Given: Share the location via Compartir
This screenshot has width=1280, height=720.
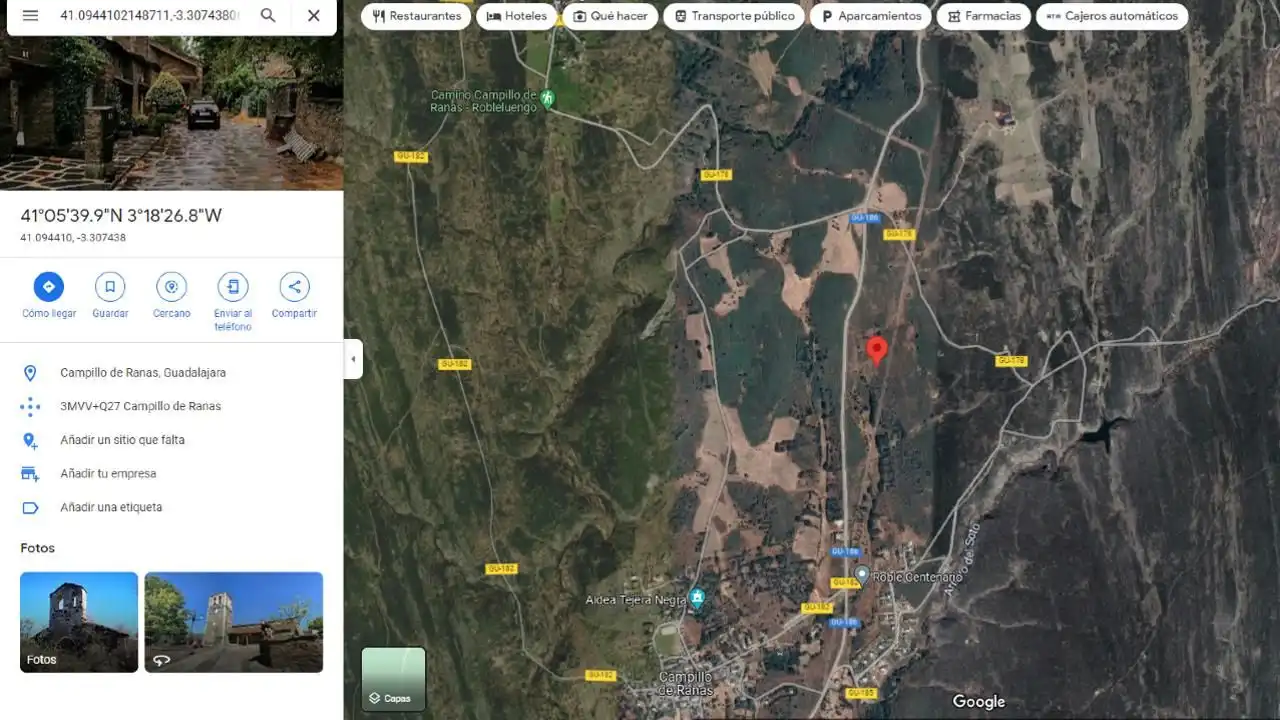Looking at the screenshot, I should [x=294, y=295].
